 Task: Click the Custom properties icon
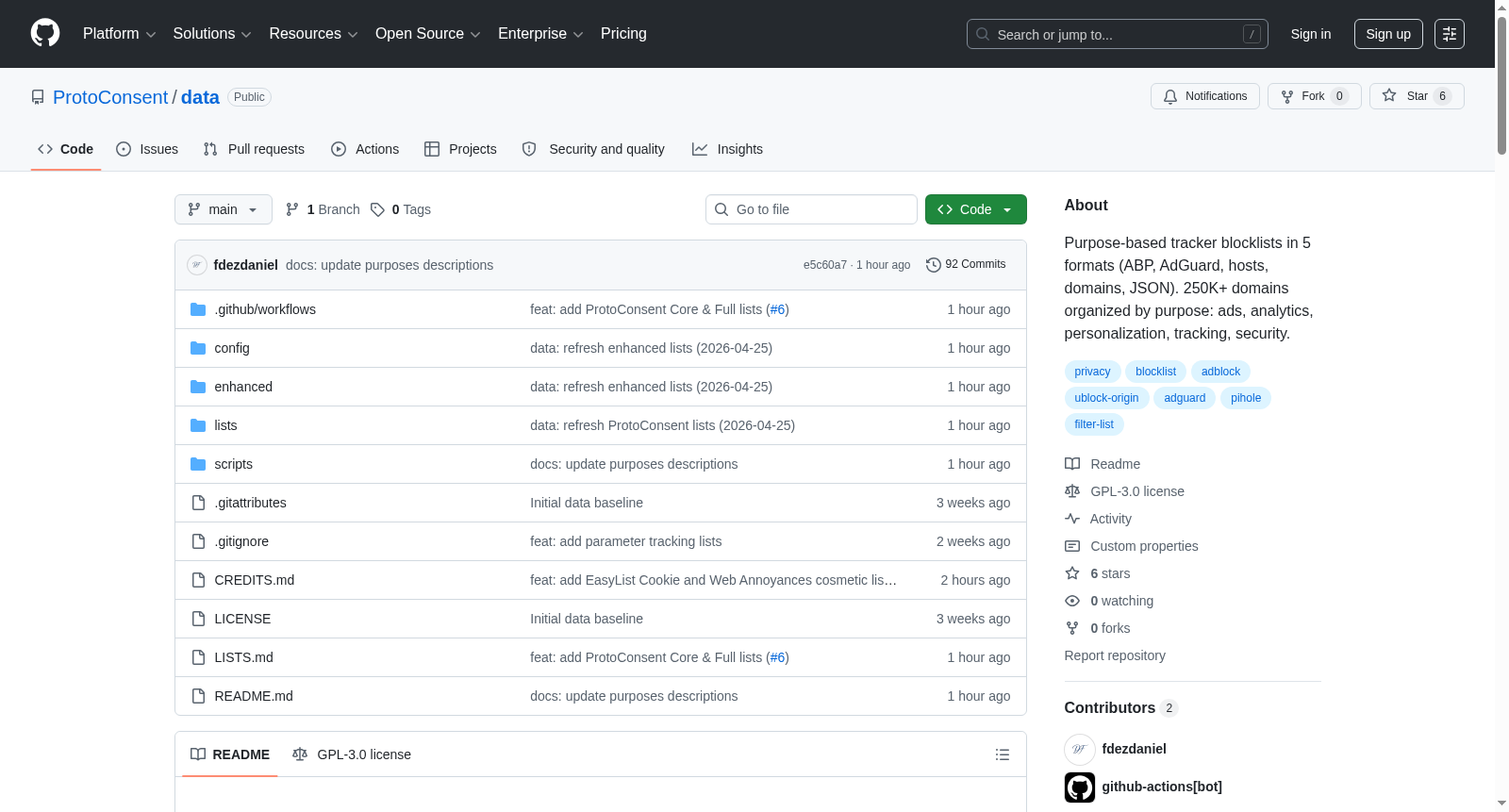(x=1072, y=546)
